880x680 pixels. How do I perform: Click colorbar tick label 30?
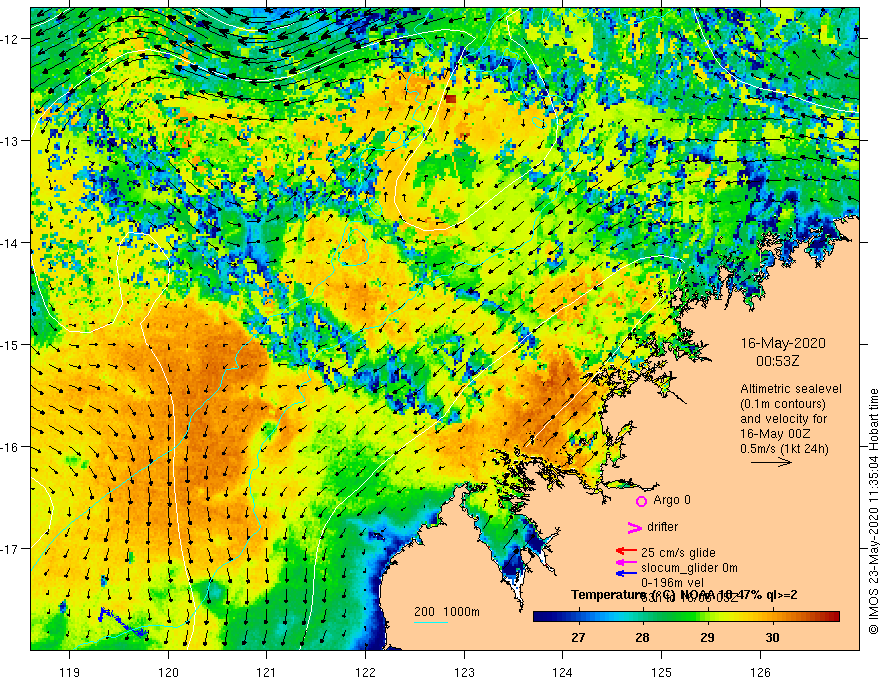point(772,638)
